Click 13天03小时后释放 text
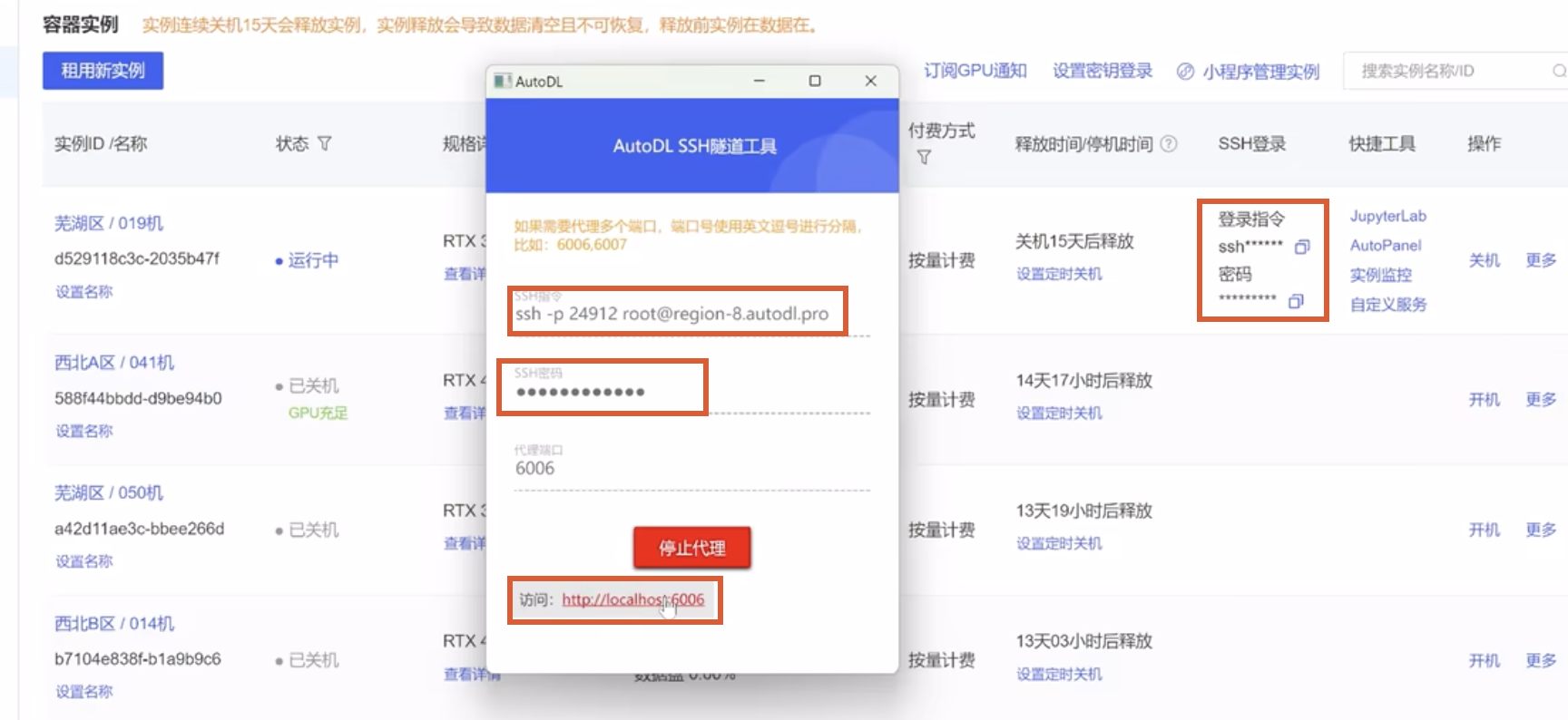 [x=1083, y=641]
